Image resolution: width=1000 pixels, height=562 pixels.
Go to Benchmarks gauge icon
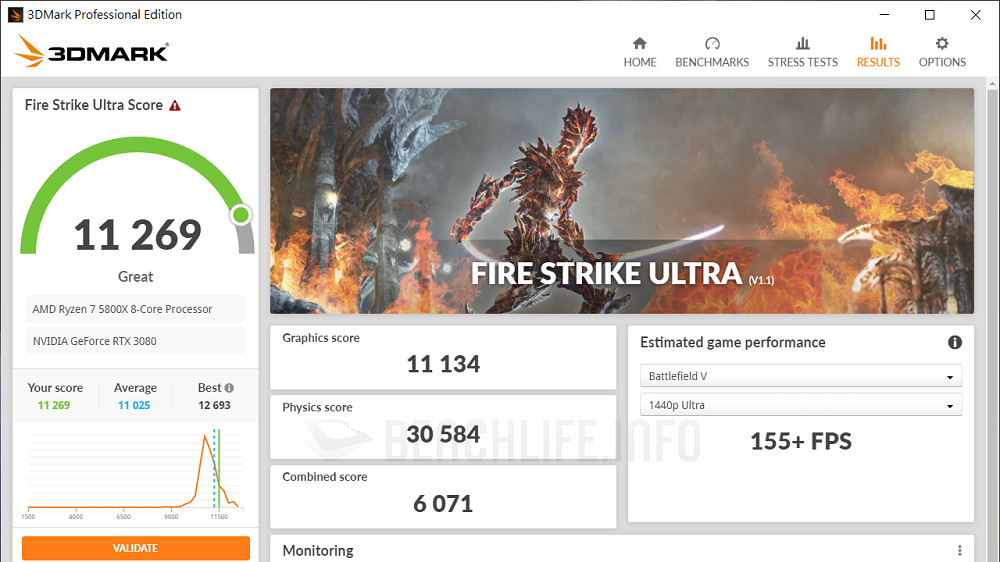[x=712, y=44]
